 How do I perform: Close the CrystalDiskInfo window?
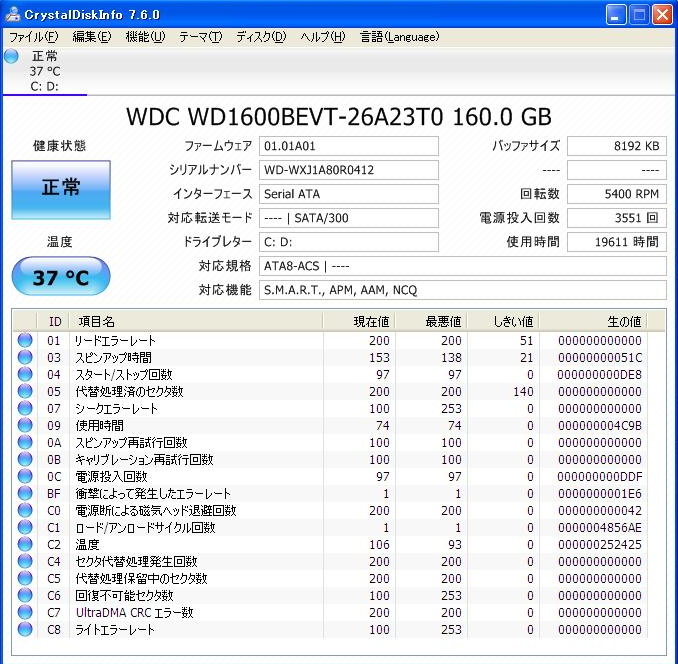coord(662,16)
